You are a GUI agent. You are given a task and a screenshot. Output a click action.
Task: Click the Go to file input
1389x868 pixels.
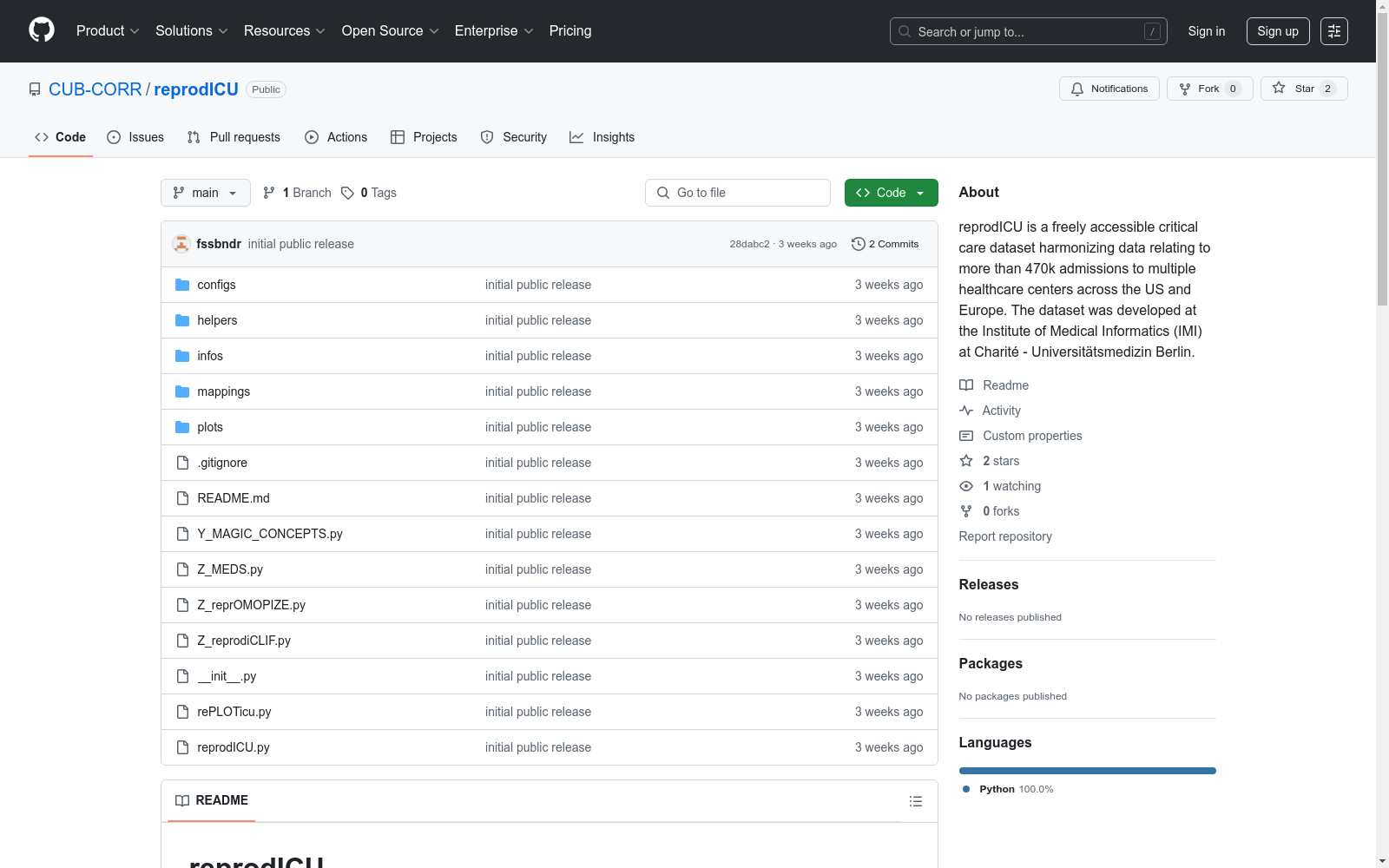(x=738, y=193)
